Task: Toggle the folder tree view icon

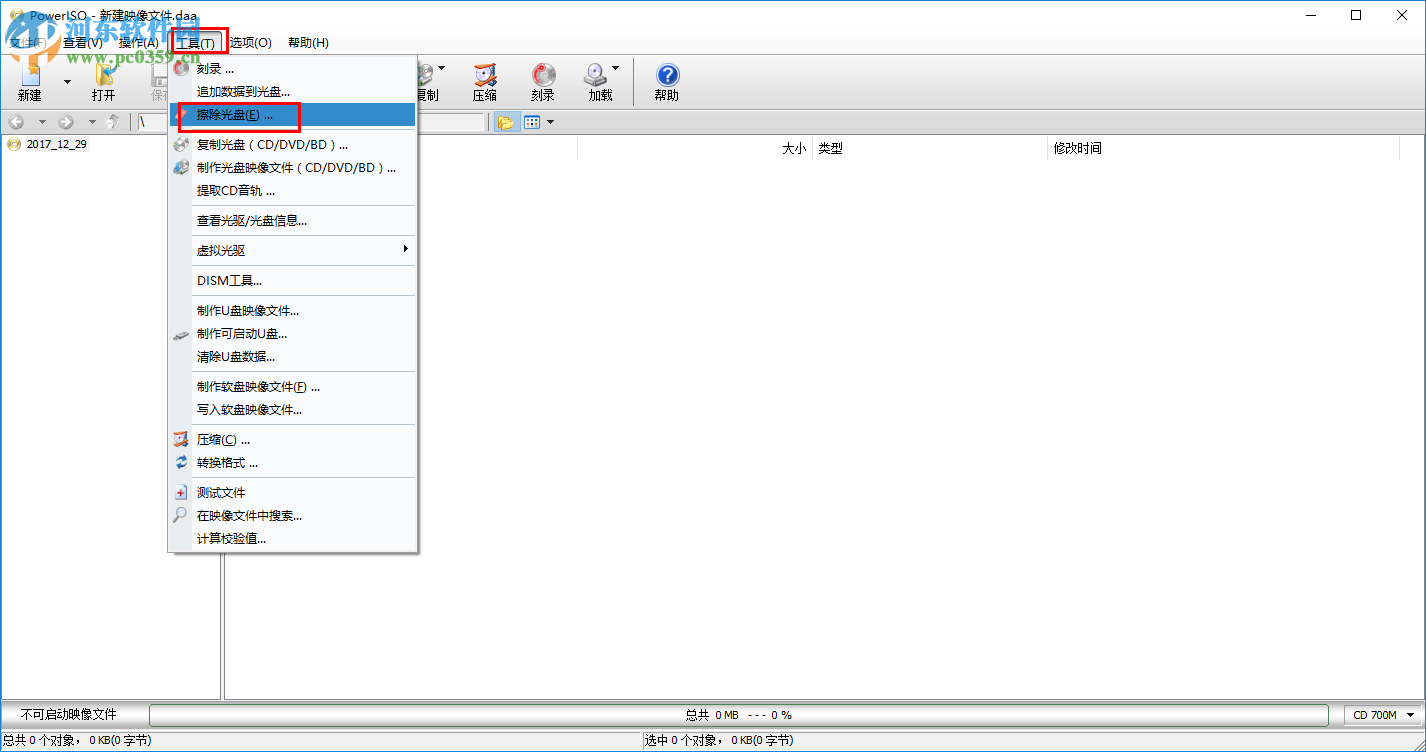Action: pyautogui.click(x=505, y=122)
